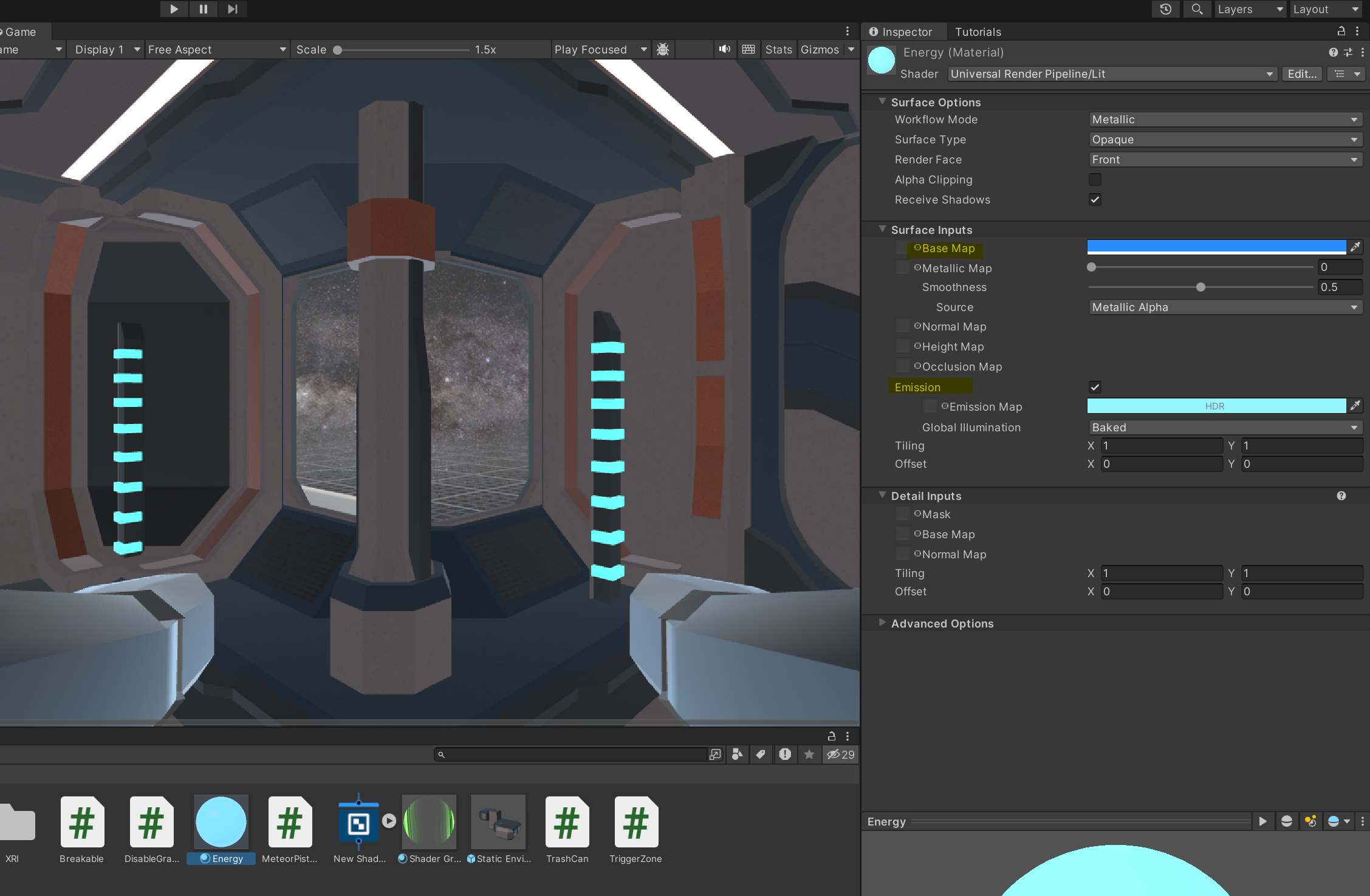
Task: Disable the Emission checkbox
Action: [1095, 388]
